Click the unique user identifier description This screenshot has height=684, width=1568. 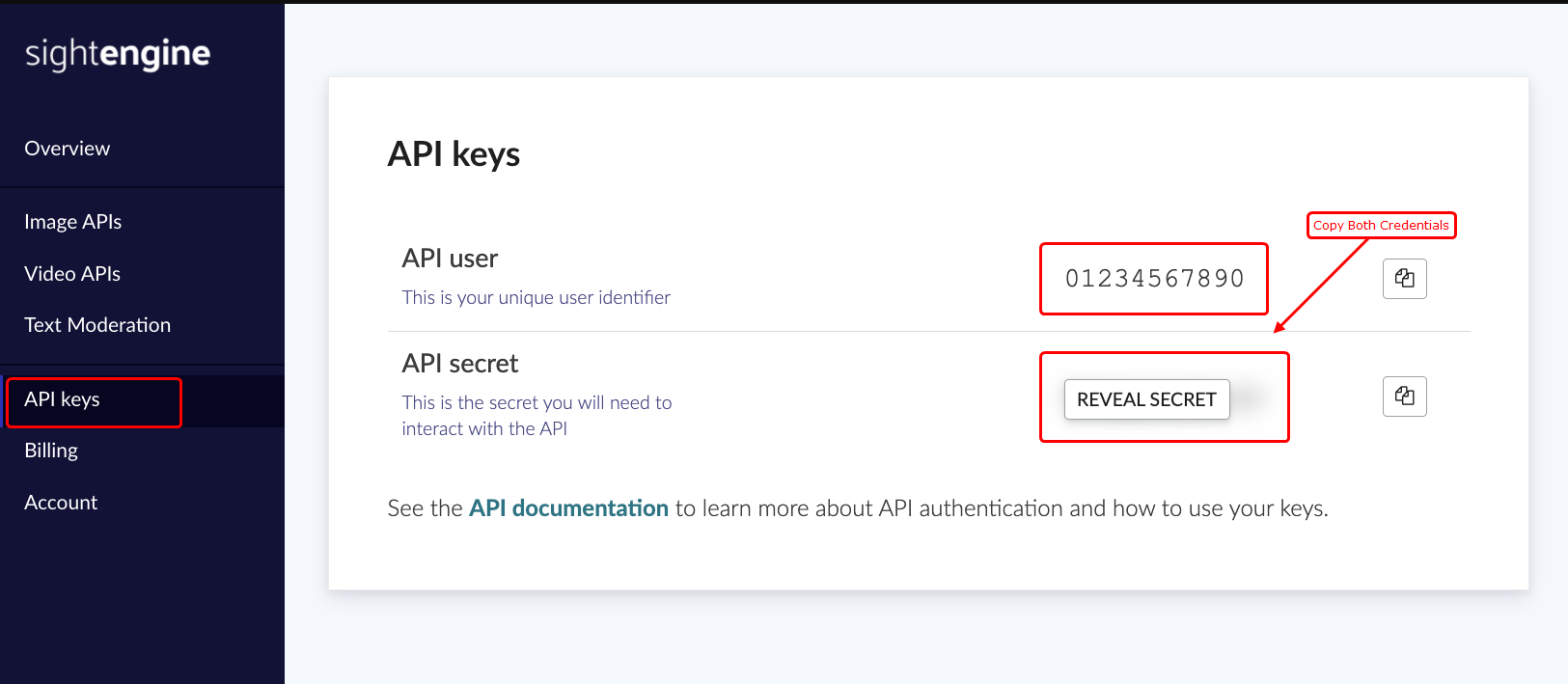point(536,298)
